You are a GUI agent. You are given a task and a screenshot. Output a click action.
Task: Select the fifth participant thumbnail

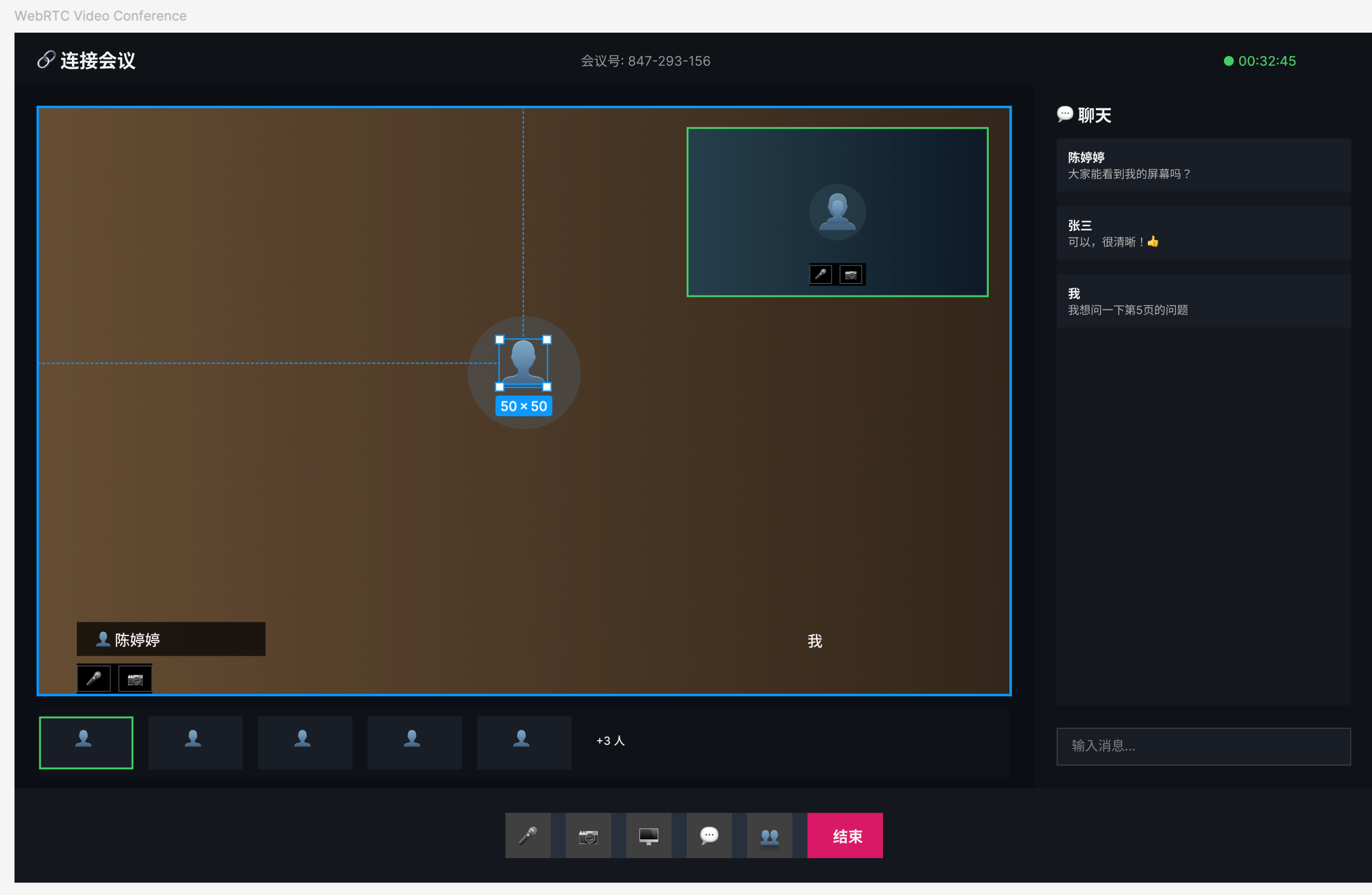(x=523, y=742)
